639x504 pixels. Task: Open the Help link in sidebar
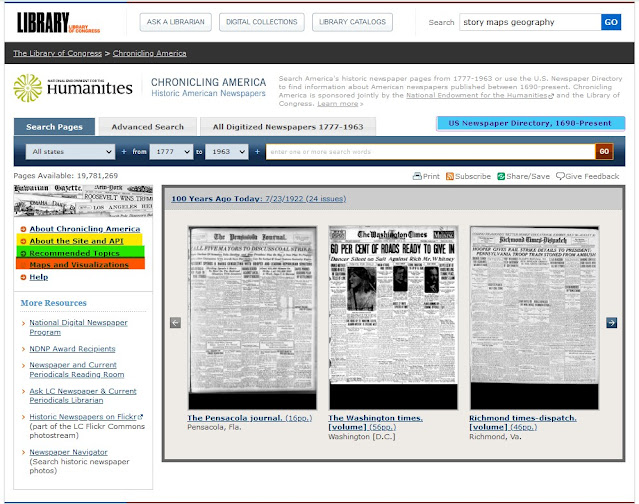(x=39, y=277)
